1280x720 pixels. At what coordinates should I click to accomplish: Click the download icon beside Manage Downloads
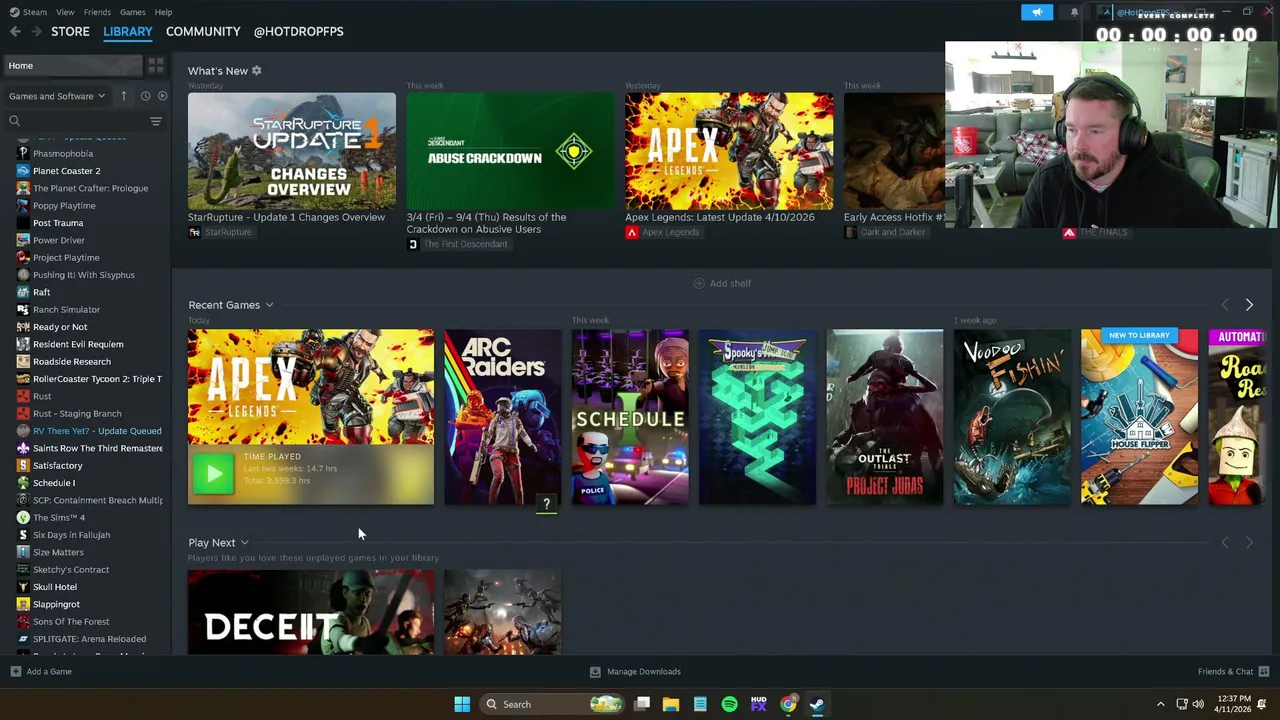tap(595, 672)
